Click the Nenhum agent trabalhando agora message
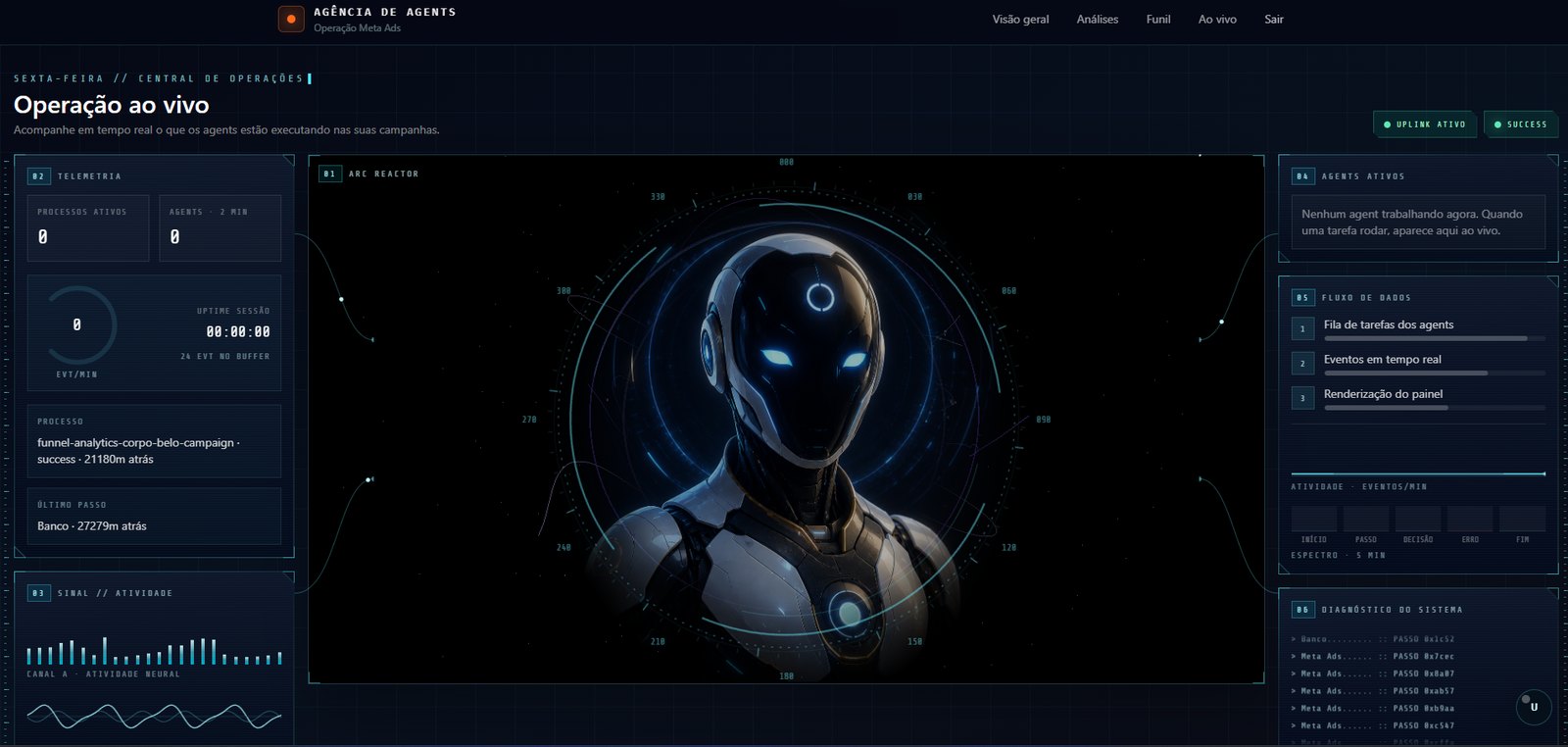 click(x=1418, y=223)
